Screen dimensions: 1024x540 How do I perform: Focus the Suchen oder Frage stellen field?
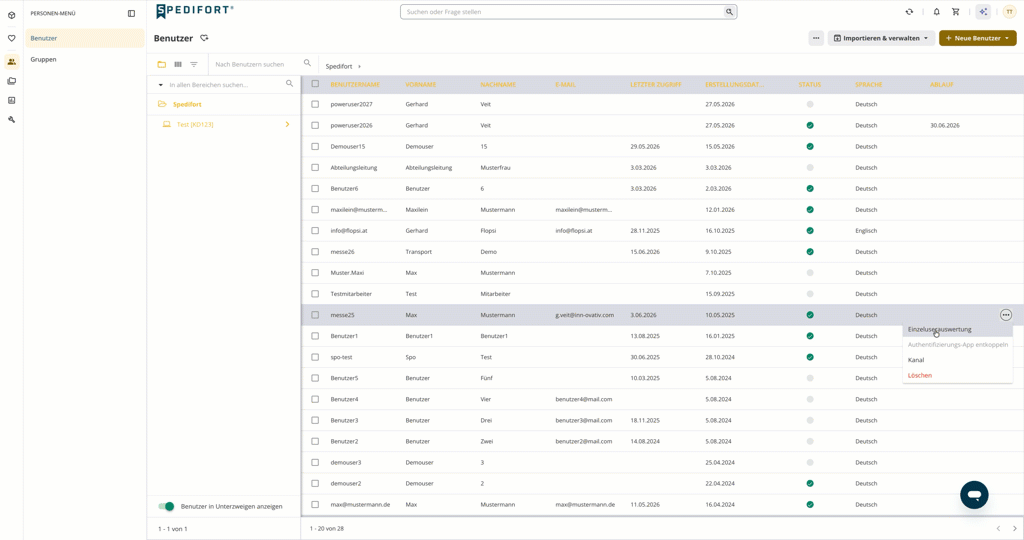[568, 12]
